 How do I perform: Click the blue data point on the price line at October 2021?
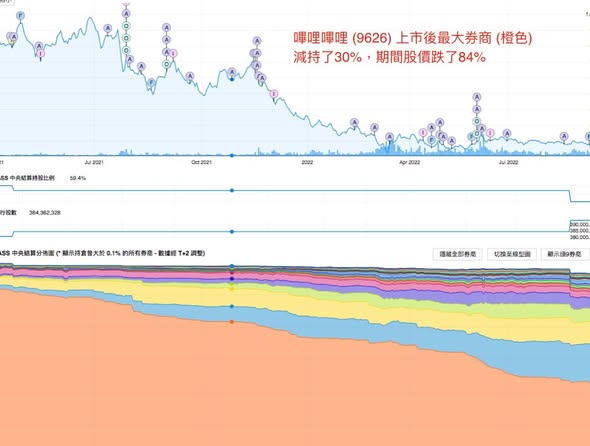(232, 79)
